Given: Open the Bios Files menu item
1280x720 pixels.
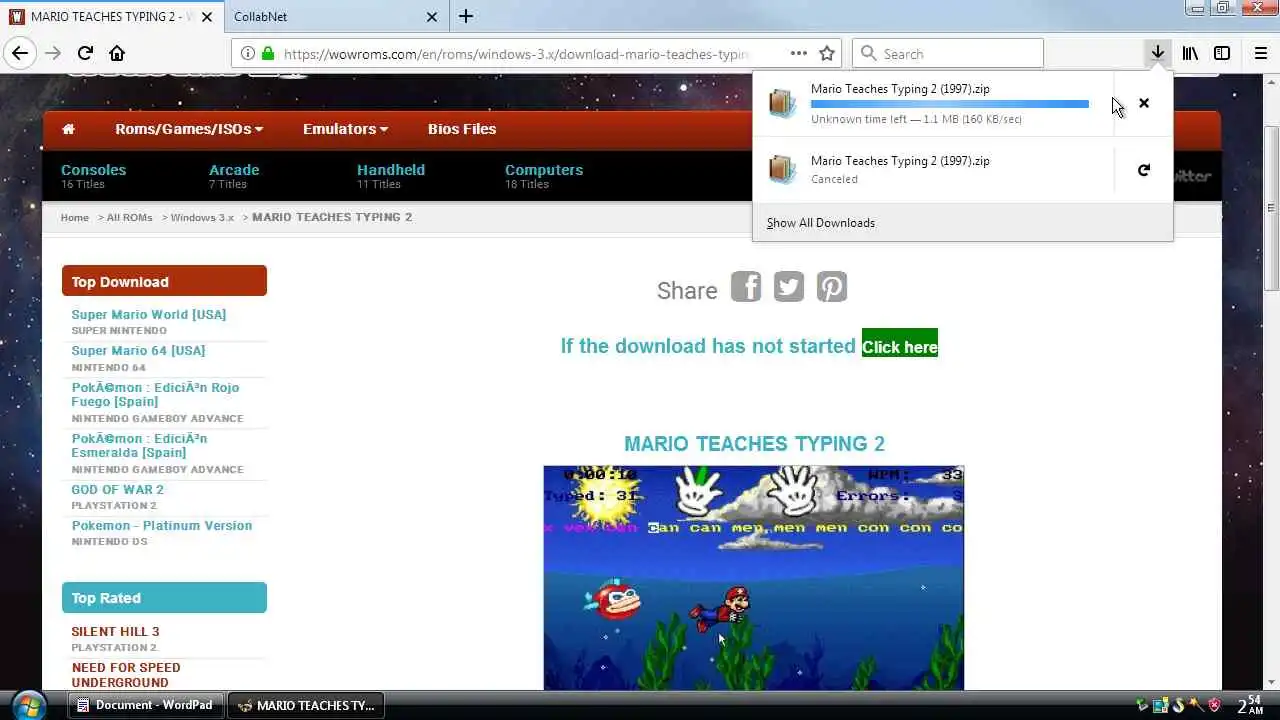Looking at the screenshot, I should 462,129.
